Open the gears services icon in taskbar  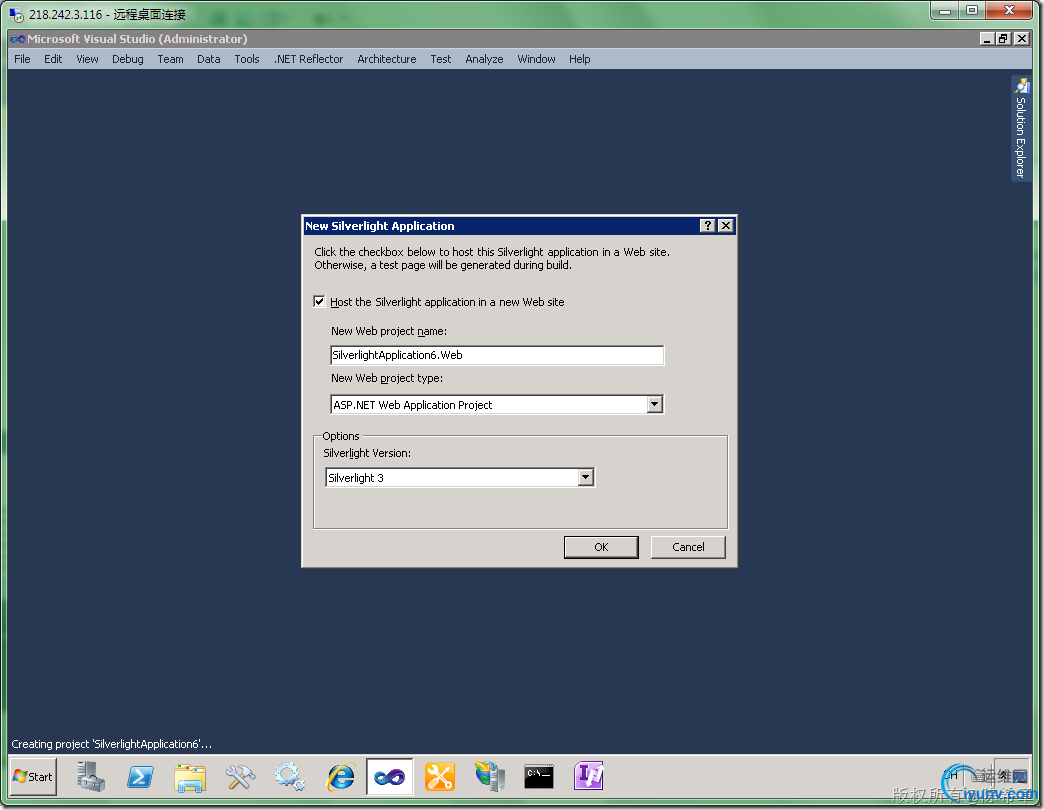coord(290,777)
